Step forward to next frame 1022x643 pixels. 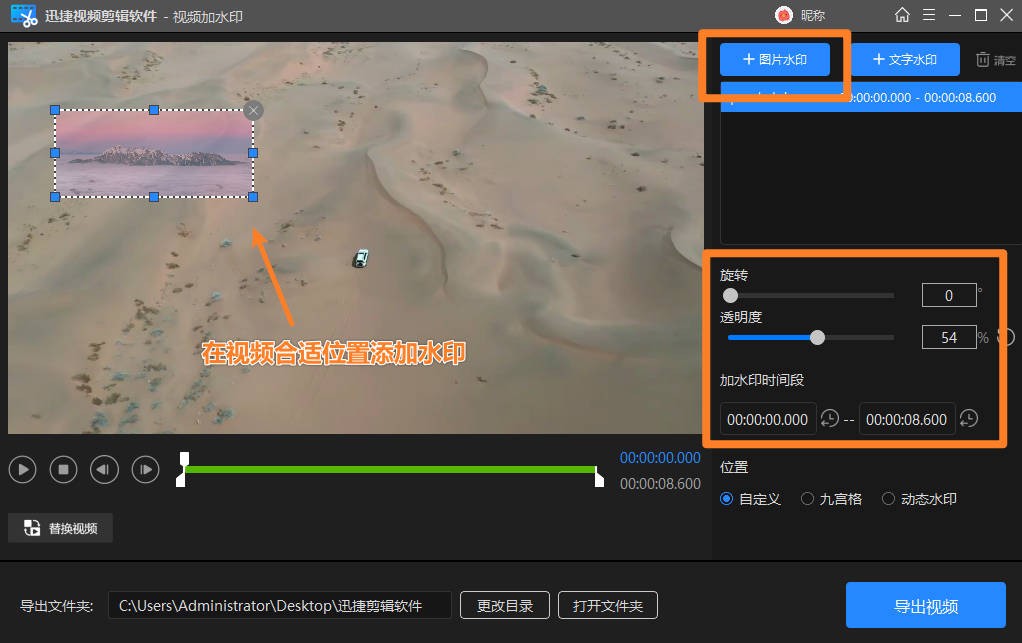point(145,469)
